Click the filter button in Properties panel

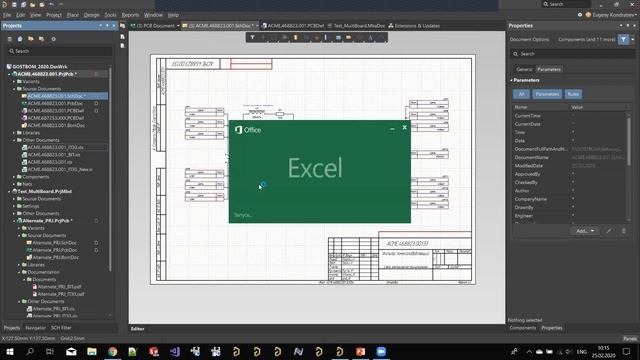click(623, 40)
